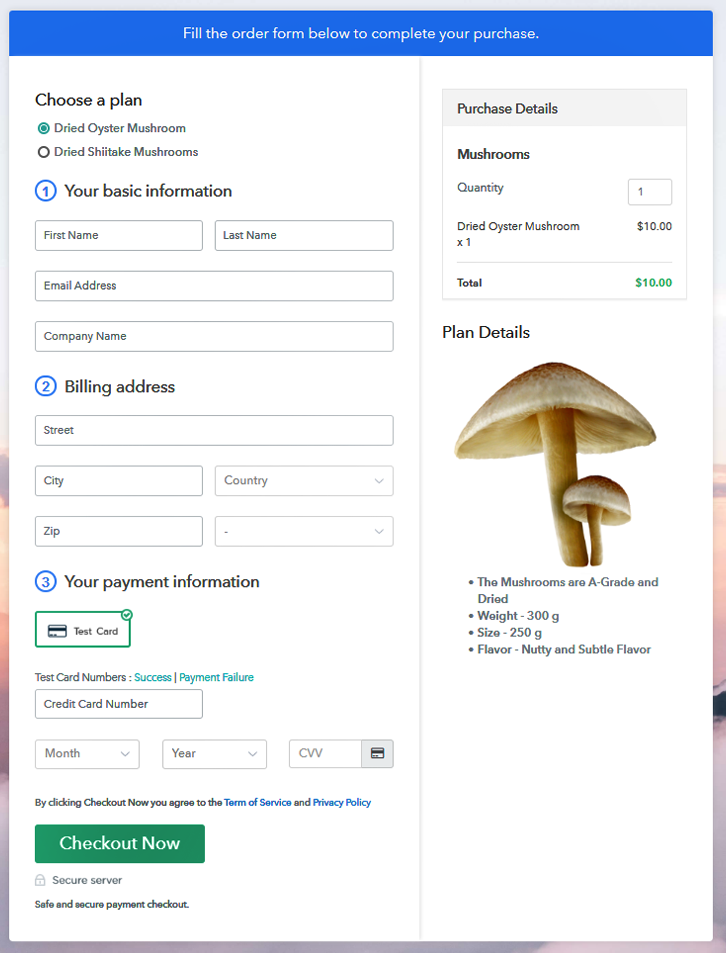Open the Payment Failure test card link
Image resolution: width=726 pixels, height=953 pixels.
216,678
